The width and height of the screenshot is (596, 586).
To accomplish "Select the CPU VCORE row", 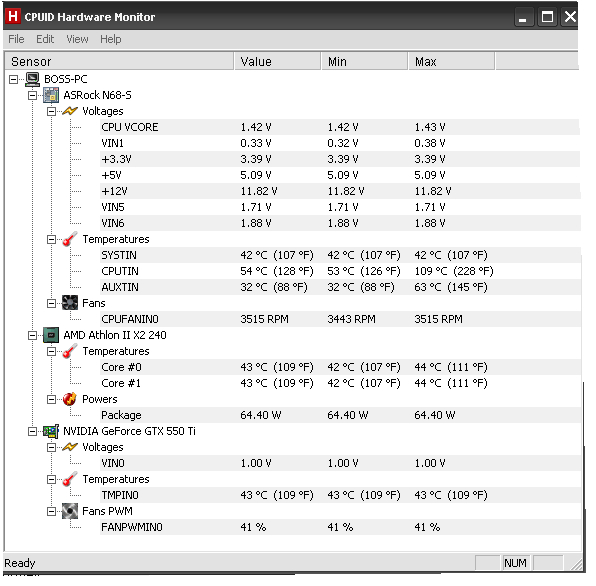I will point(340,127).
